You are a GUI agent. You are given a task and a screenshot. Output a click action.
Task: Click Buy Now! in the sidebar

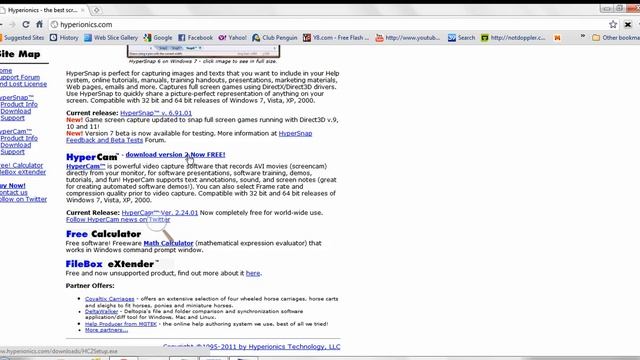tap(13, 186)
